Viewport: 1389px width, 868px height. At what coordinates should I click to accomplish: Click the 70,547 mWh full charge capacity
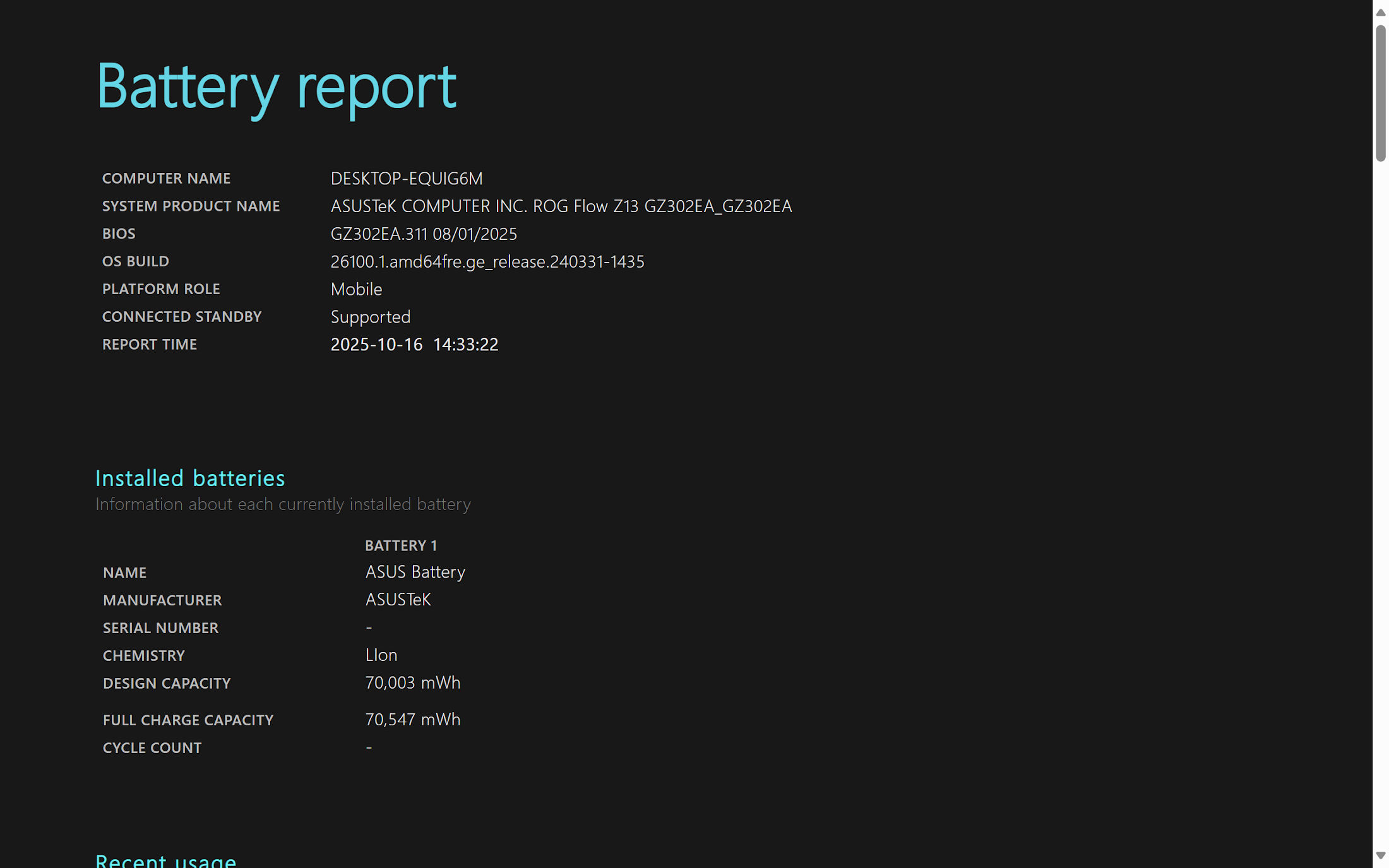click(x=412, y=720)
